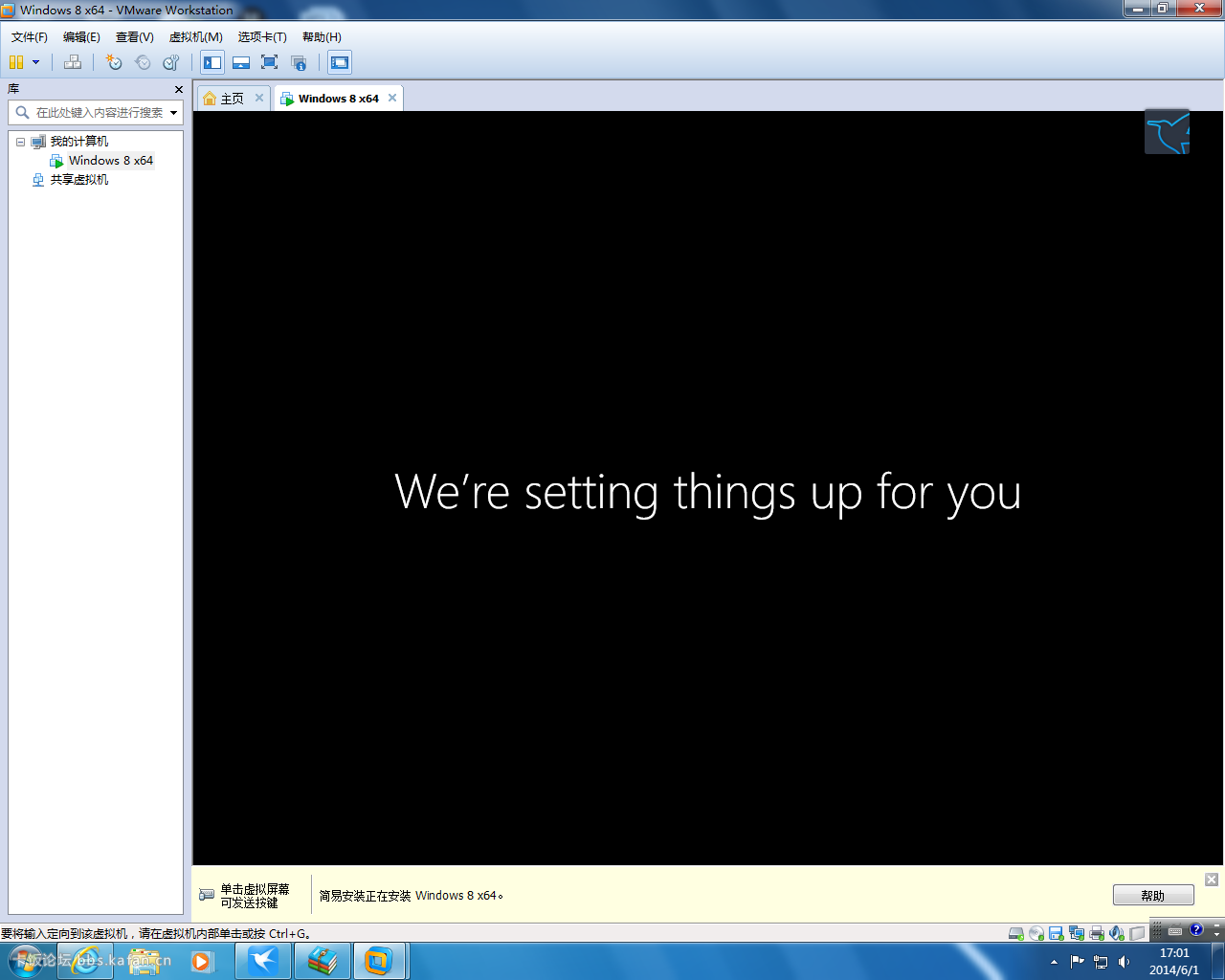Click the CD/DVD drive status icon
1225x980 pixels.
tap(1036, 933)
